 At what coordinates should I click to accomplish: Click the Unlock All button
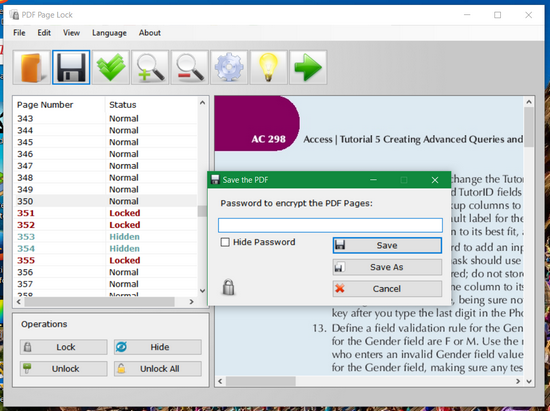click(x=157, y=369)
